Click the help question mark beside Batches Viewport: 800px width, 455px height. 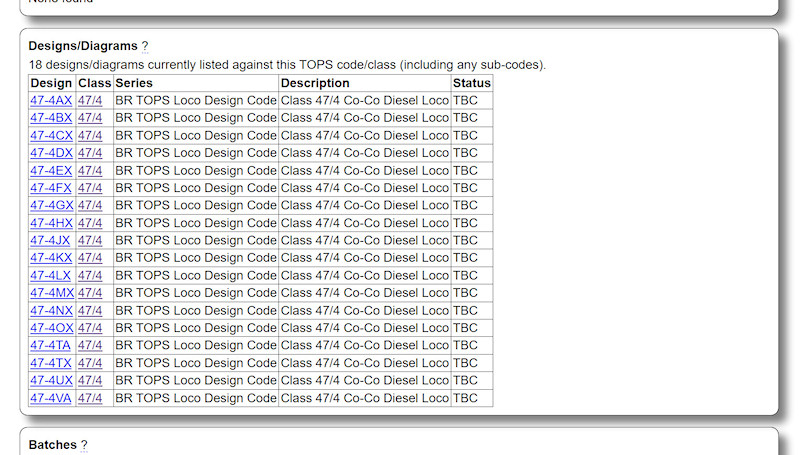84,445
